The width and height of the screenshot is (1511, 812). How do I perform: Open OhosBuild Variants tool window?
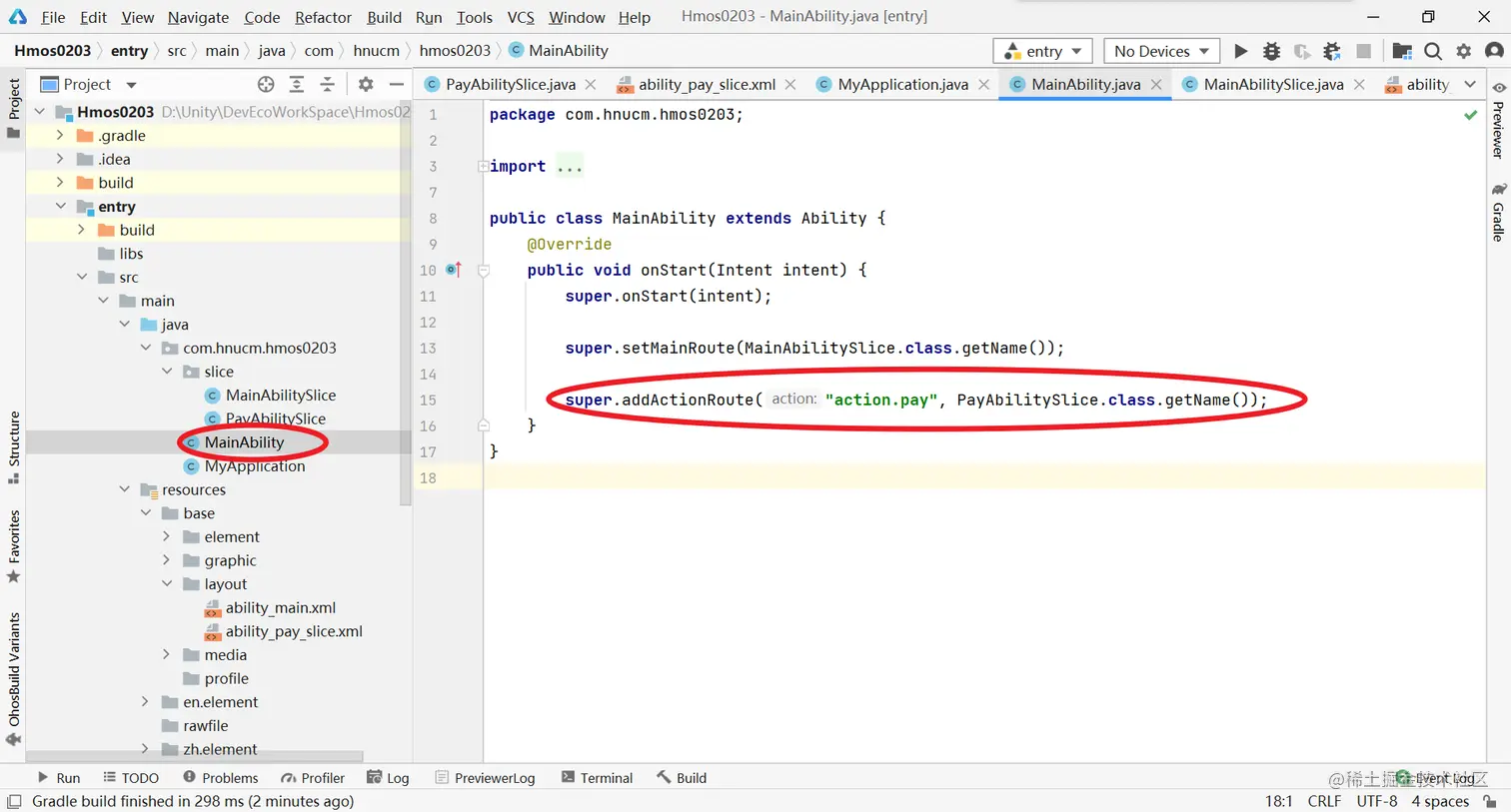tap(14, 679)
